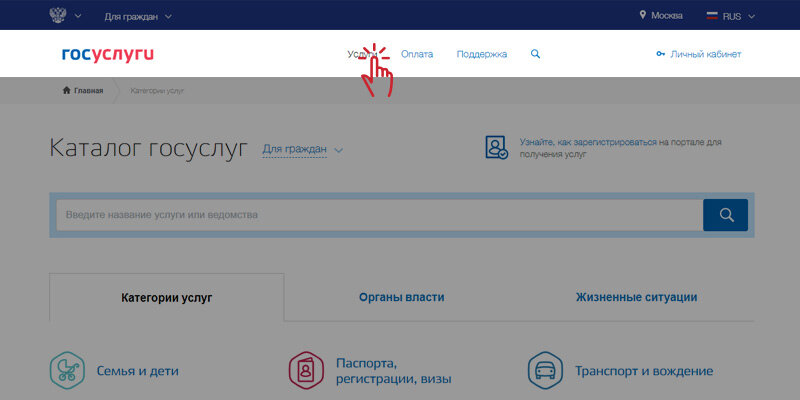Click «Категории услуг» breadcrumb text

[x=157, y=91]
